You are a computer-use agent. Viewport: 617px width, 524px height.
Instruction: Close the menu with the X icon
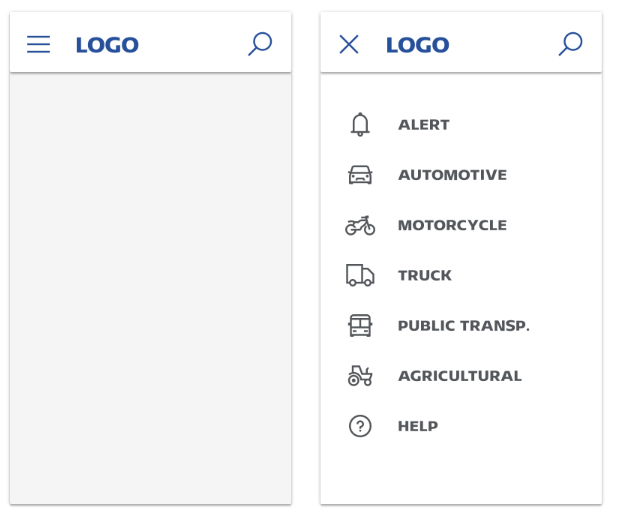(x=349, y=44)
